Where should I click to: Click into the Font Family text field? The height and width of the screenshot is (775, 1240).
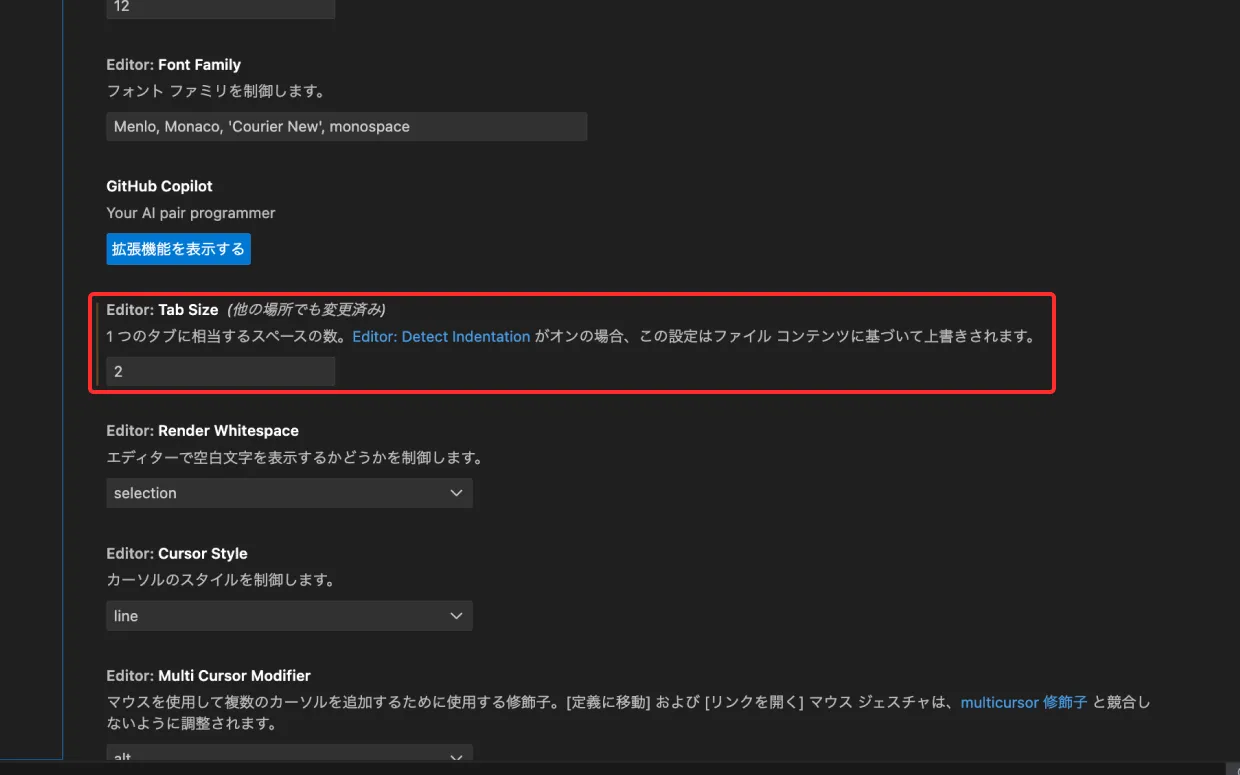[x=346, y=127]
